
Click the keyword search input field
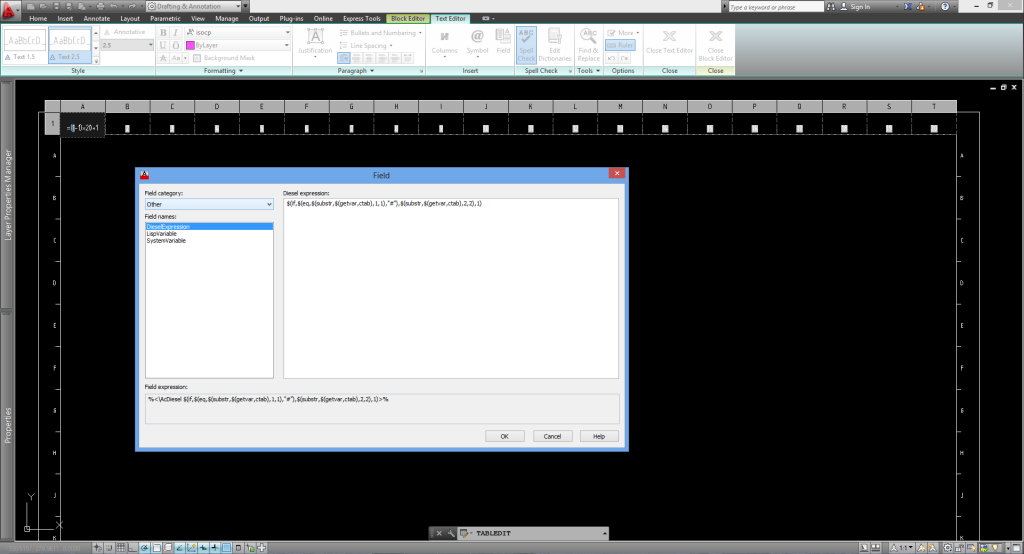[x=775, y=7]
